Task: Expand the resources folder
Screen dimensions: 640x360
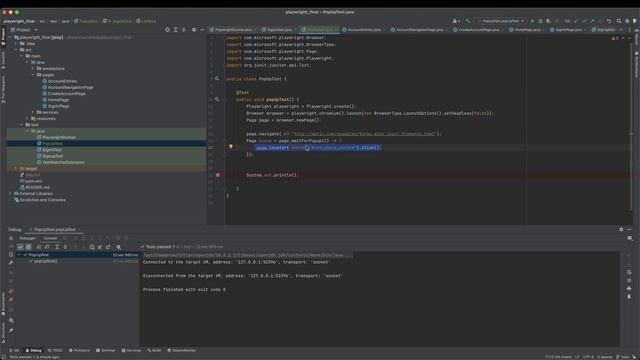Action: coord(27,118)
